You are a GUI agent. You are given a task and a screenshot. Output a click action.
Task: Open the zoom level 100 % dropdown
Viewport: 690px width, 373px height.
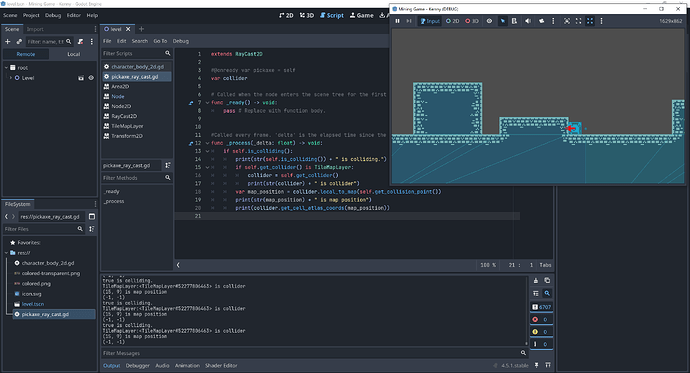click(x=488, y=265)
